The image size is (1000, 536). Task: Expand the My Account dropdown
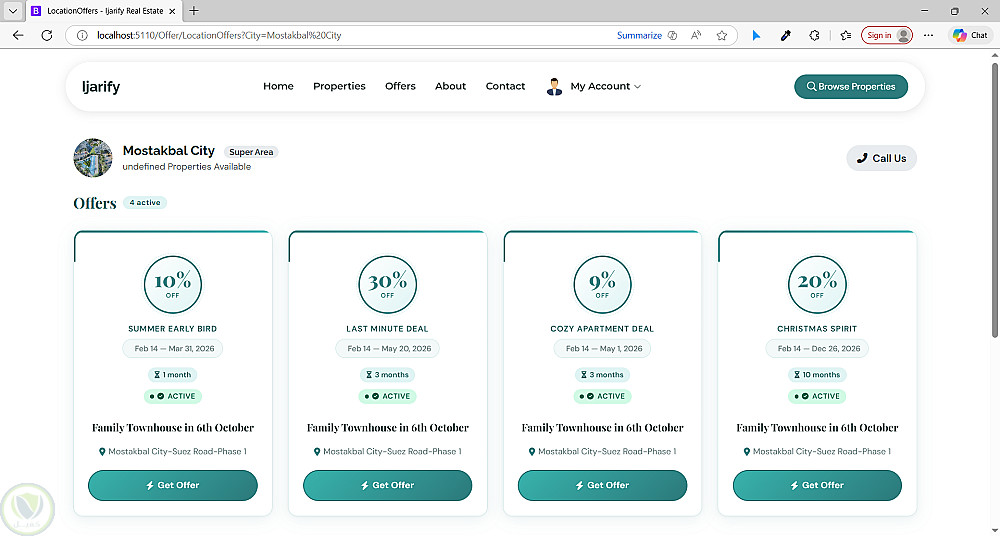pyautogui.click(x=605, y=86)
